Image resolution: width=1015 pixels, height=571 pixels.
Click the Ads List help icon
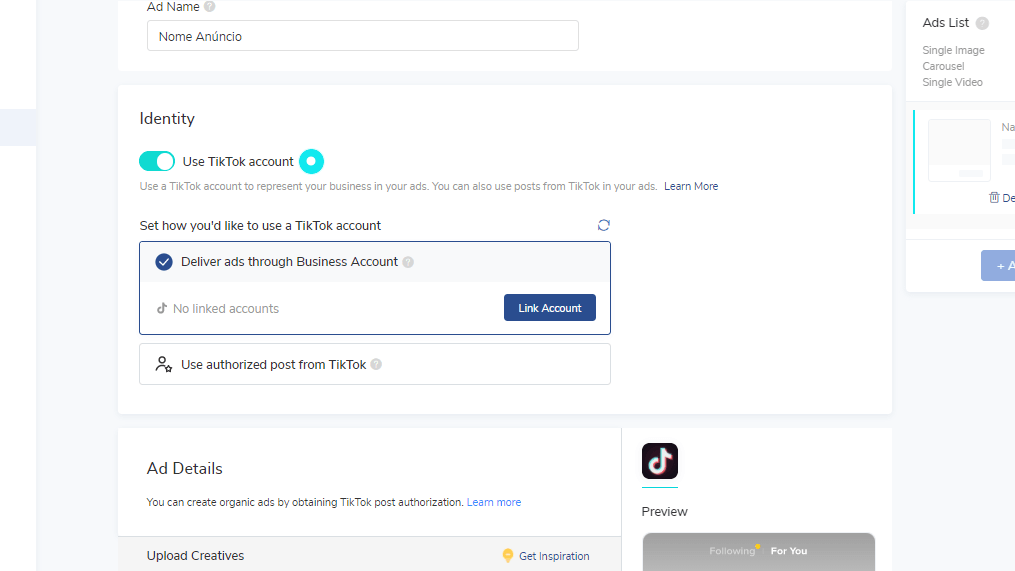(x=982, y=23)
